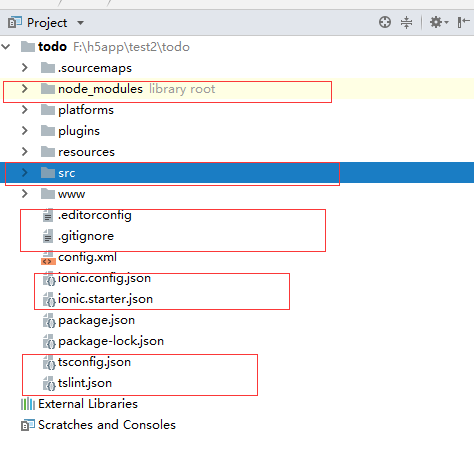
Task: Select the tsconfig.json file
Action: click(x=94, y=362)
